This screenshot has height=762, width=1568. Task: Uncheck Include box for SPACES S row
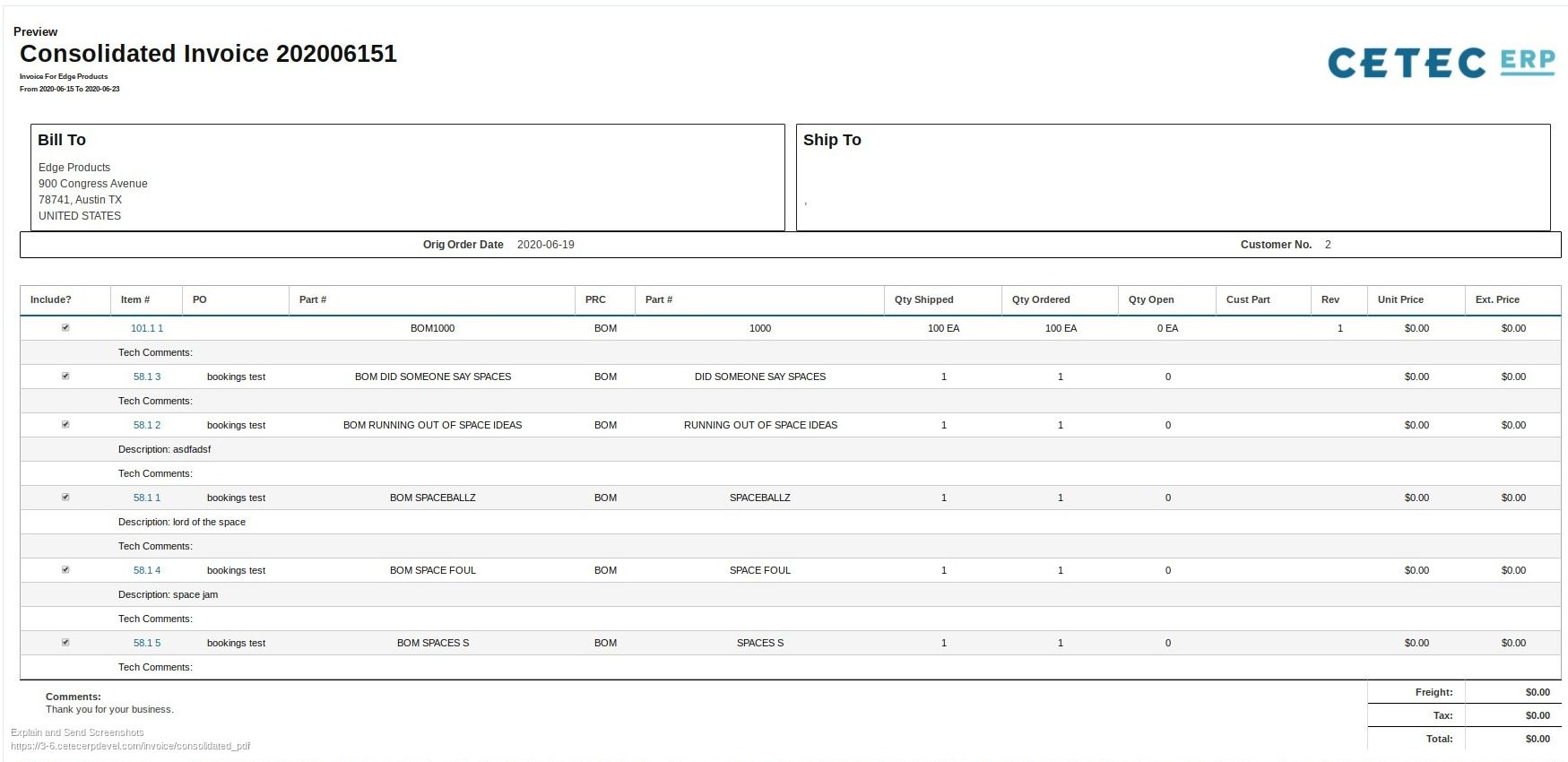[x=65, y=643]
